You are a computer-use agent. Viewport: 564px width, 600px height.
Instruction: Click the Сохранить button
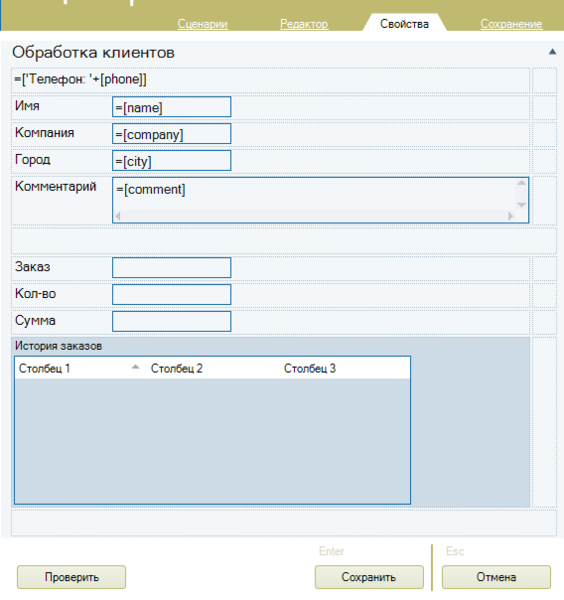tap(369, 577)
